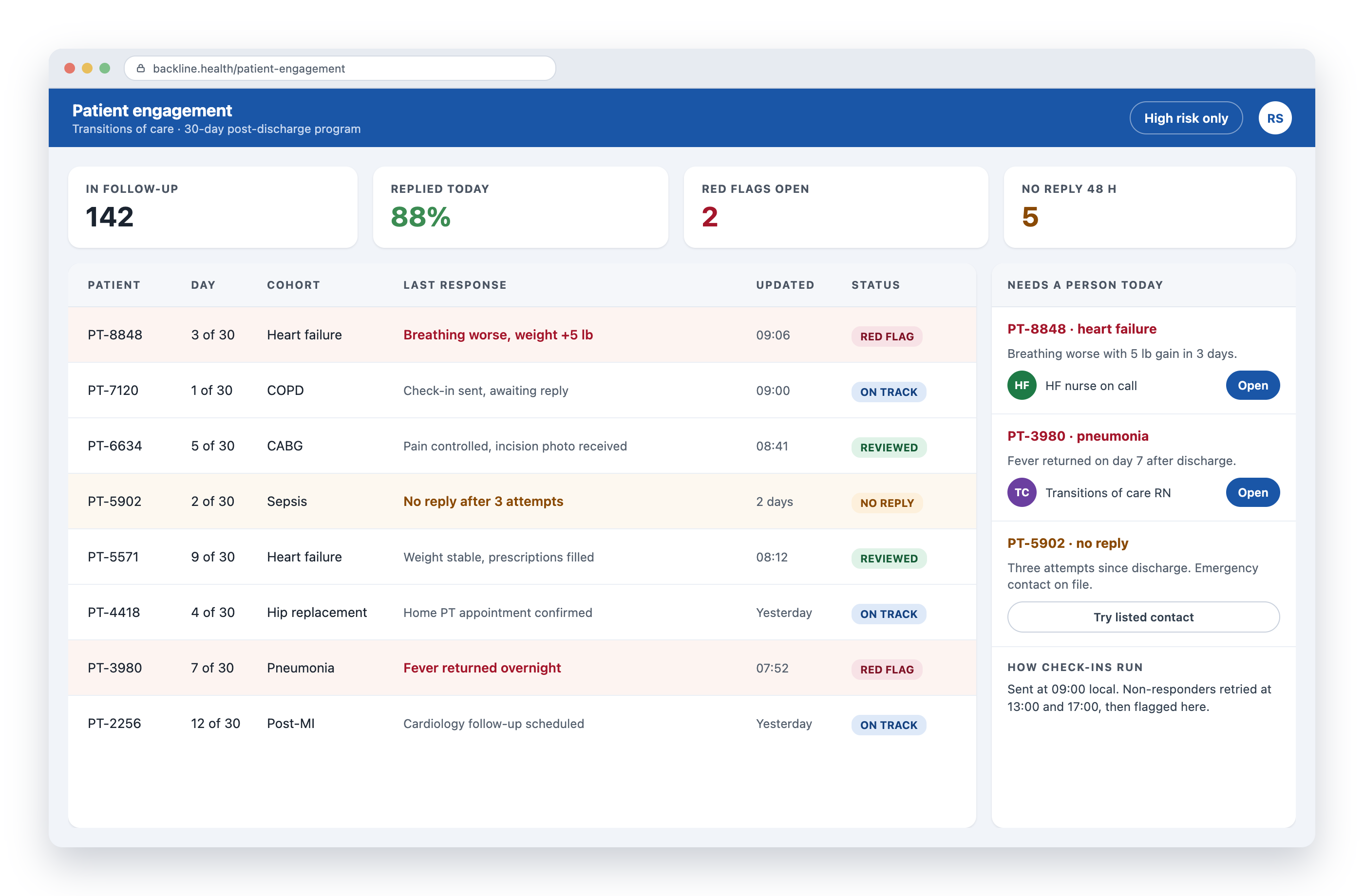Screen dimensions: 1364x896
Task: Click the Hip replacement cohort cell
Action: (316, 613)
